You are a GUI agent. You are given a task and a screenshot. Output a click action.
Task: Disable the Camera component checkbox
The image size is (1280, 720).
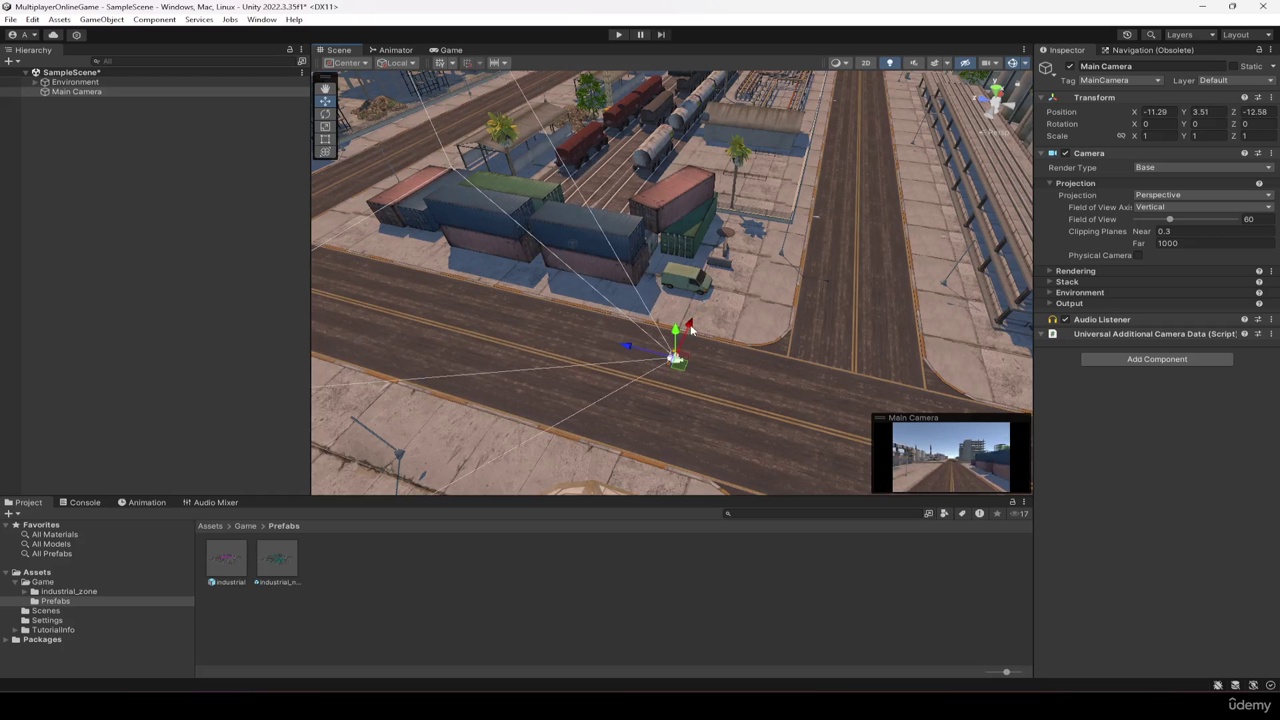1065,153
